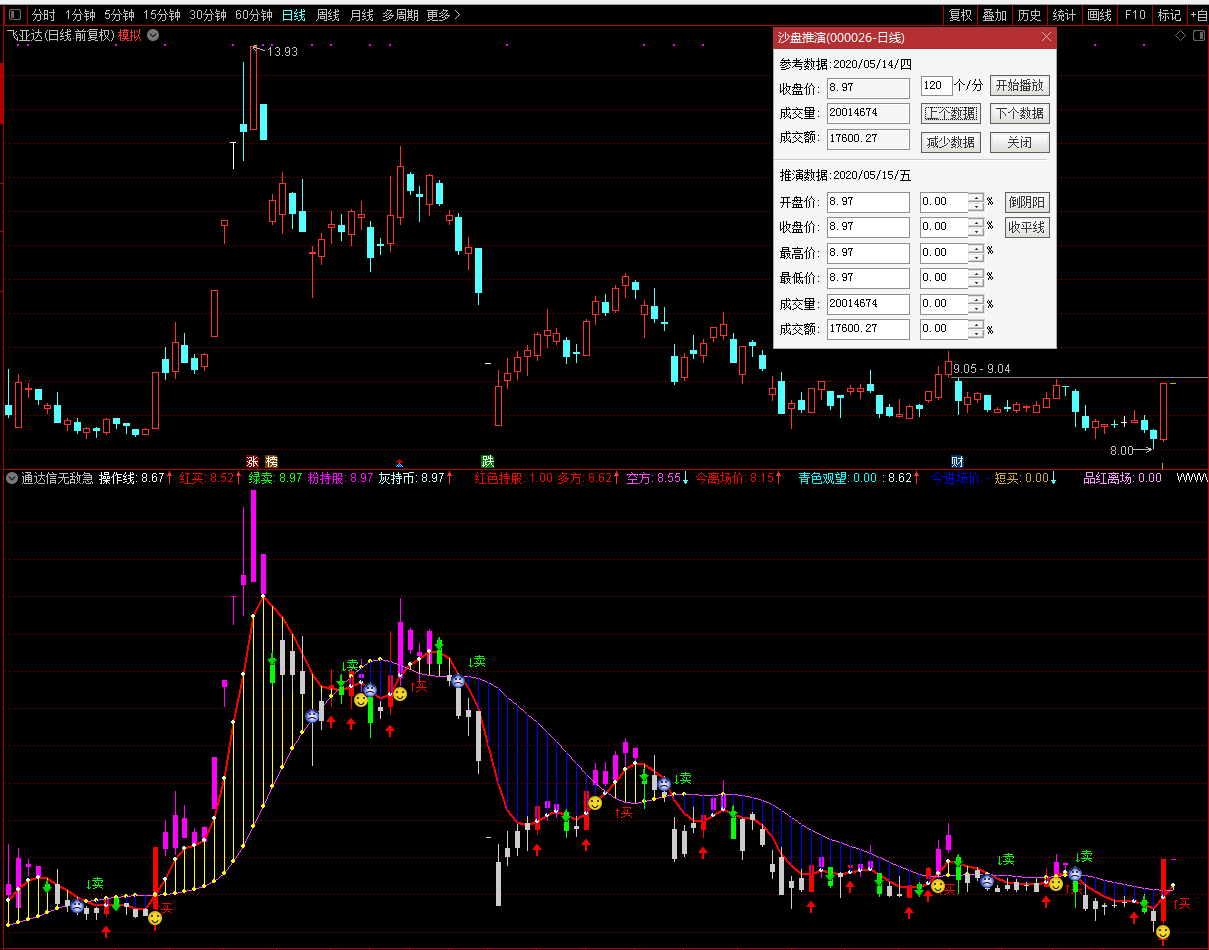Open the 历史 toolbar item

click(1029, 15)
